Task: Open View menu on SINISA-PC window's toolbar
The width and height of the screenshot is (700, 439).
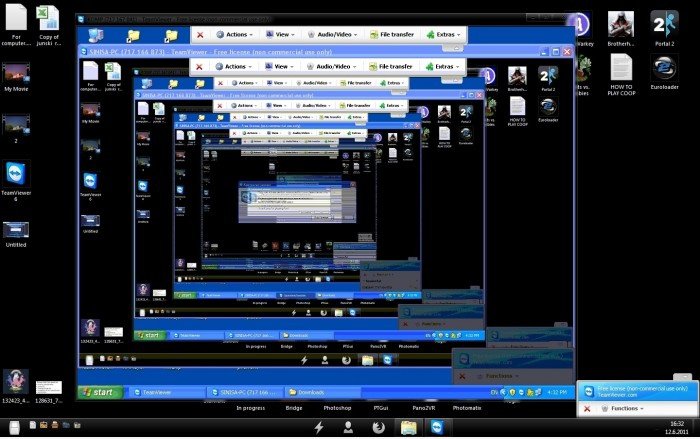Action: [x=279, y=67]
